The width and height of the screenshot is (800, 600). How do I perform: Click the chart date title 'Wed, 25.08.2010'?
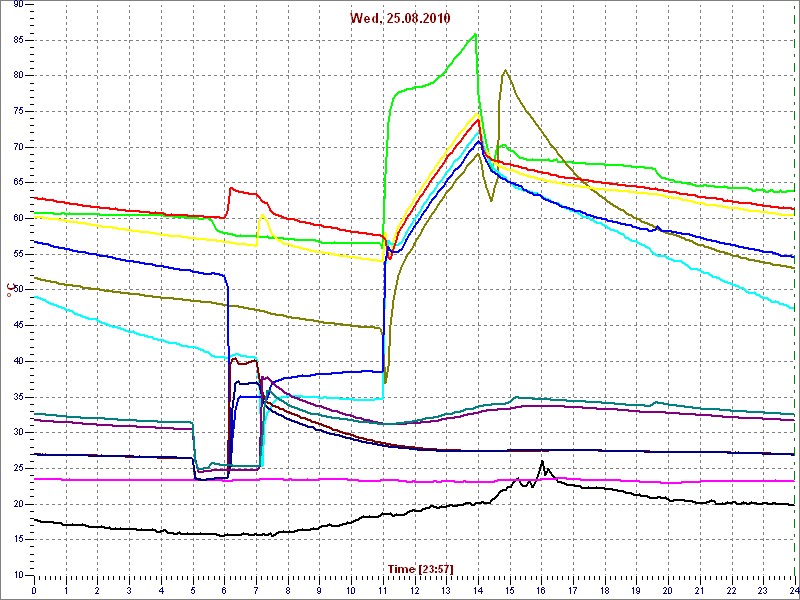[400, 18]
